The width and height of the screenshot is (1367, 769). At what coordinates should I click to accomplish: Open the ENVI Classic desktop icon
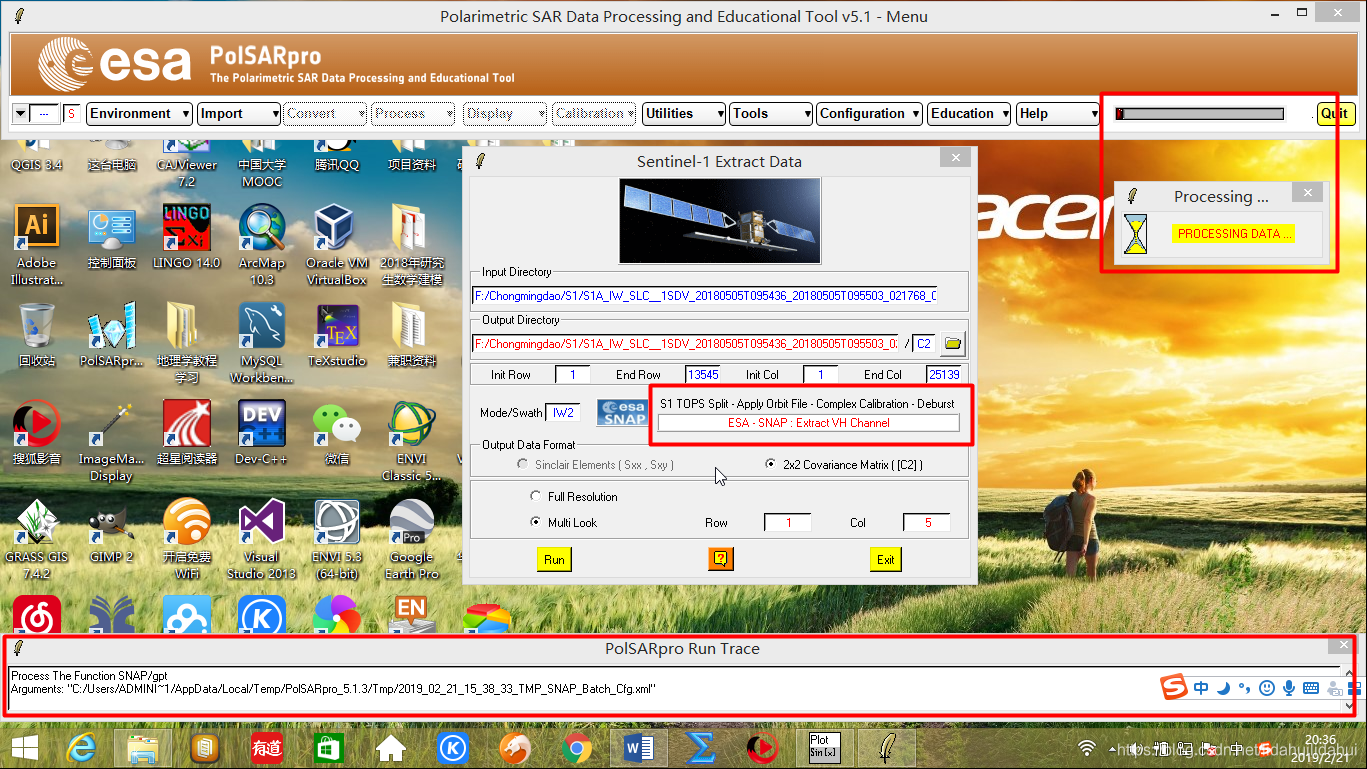pos(412,441)
